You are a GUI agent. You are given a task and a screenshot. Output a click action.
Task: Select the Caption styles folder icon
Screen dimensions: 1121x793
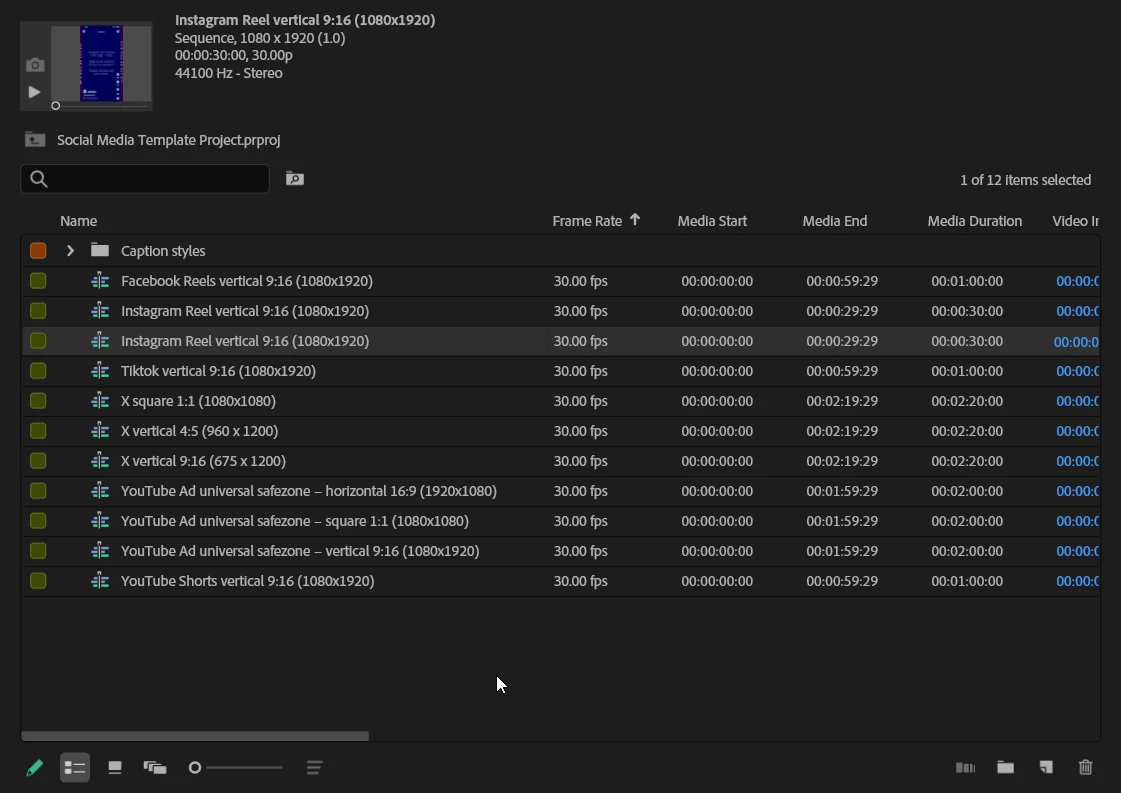coord(100,250)
